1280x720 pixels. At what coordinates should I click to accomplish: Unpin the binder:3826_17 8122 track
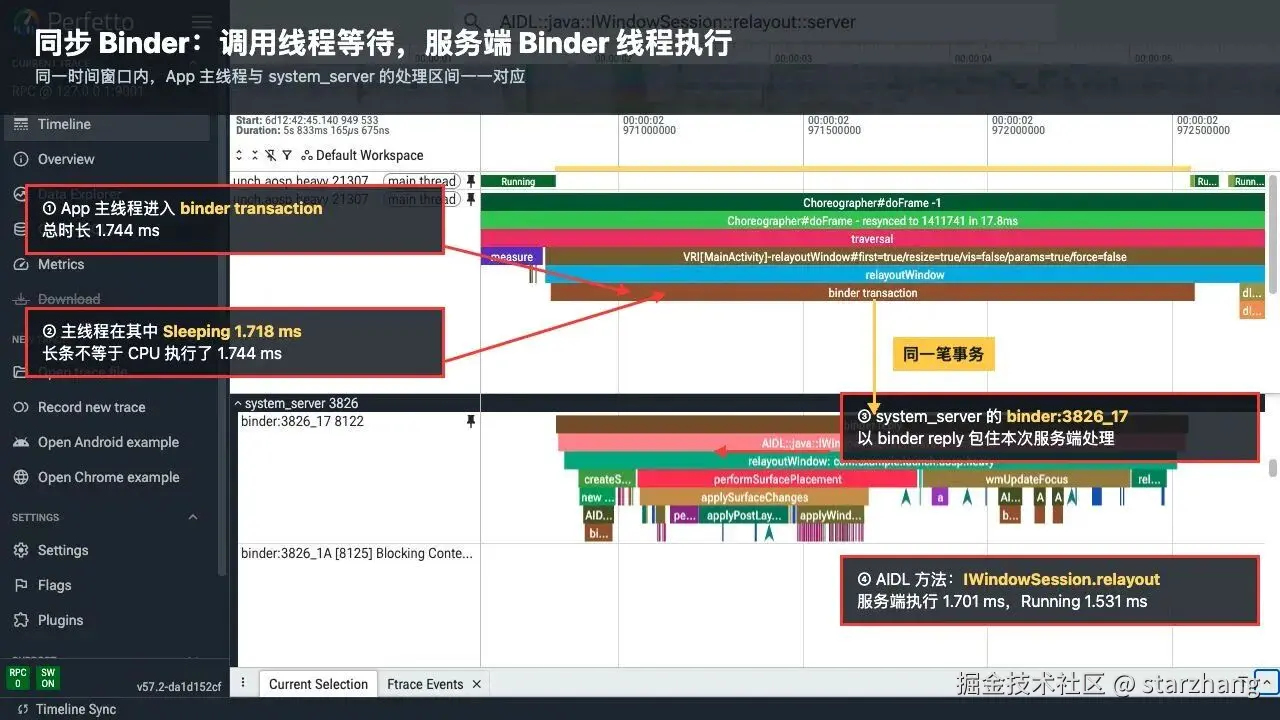(471, 421)
